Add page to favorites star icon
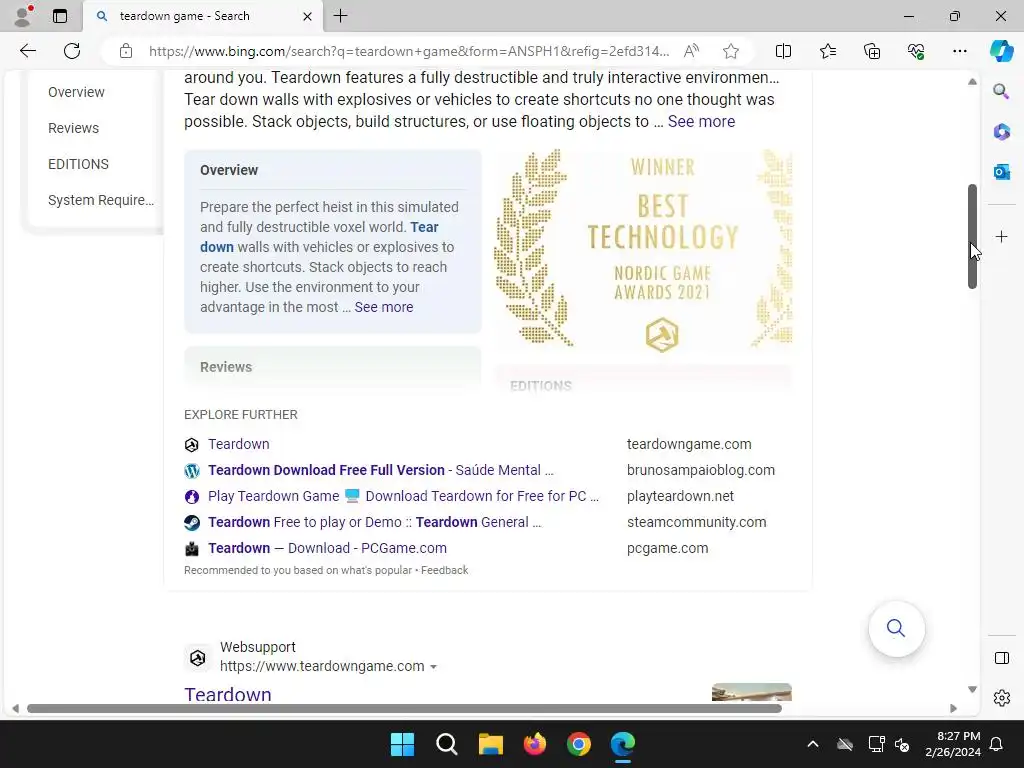 pos(731,51)
